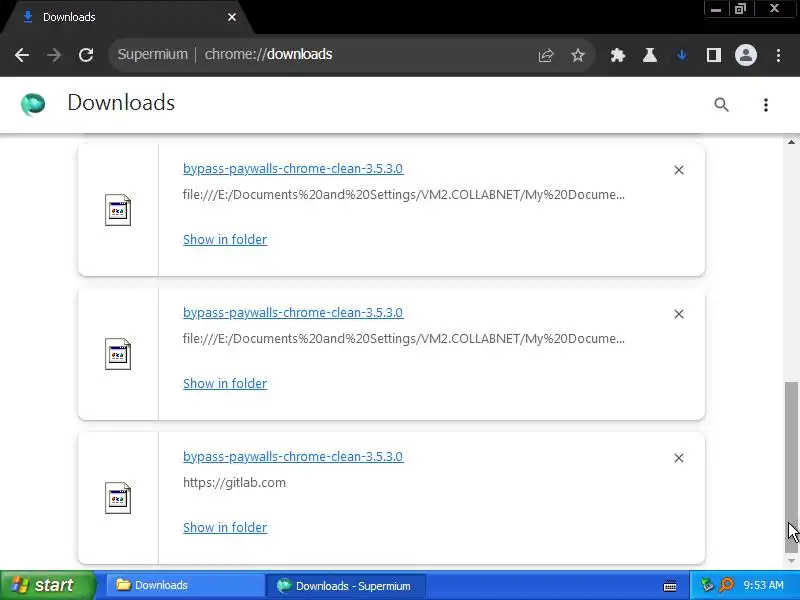Share this page via the share icon
This screenshot has width=800, height=600.
(x=545, y=55)
